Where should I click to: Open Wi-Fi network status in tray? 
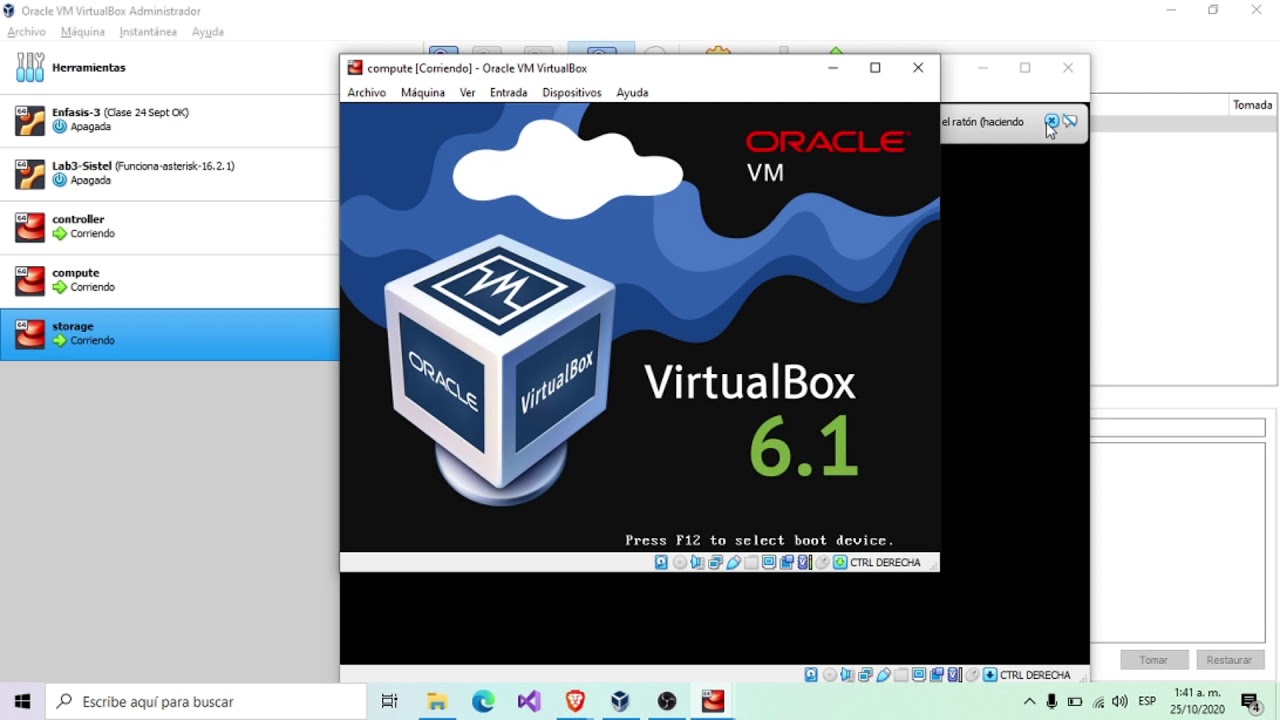[x=1098, y=701]
